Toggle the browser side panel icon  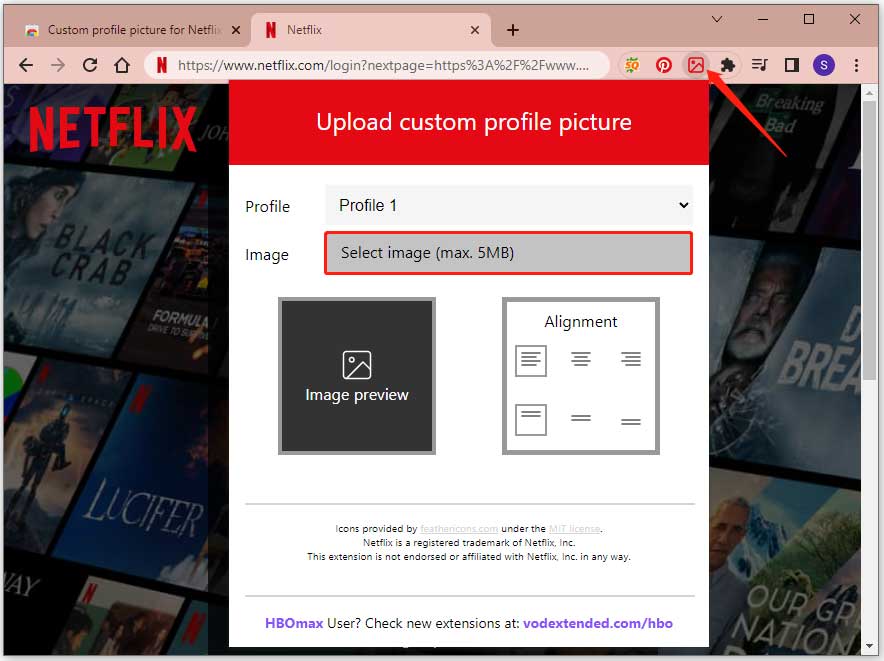click(792, 65)
